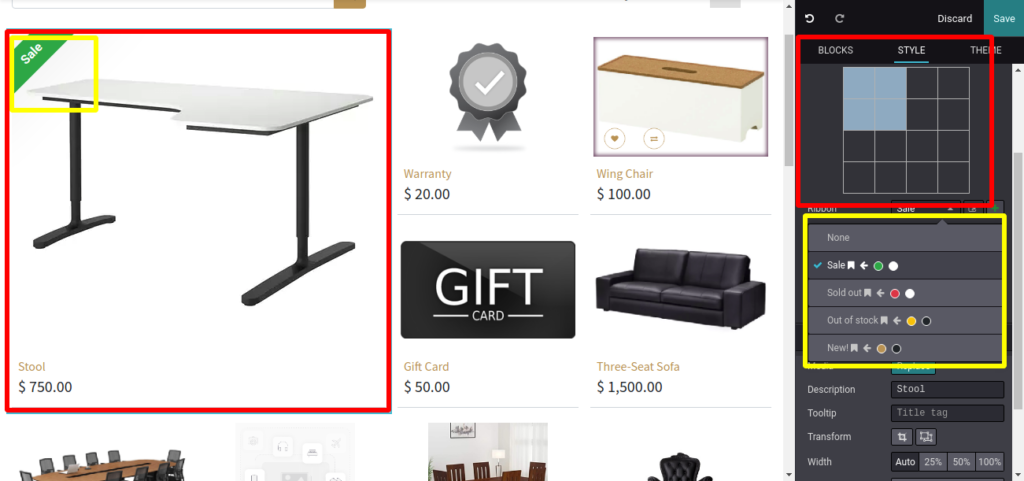Click the Discard button
This screenshot has height=481, width=1024.
[x=955, y=18]
